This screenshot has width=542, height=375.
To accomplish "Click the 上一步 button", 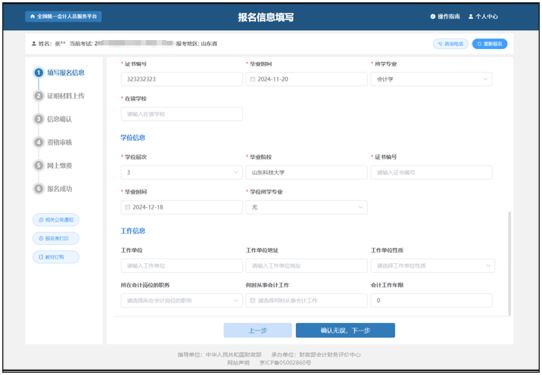I will 258,330.
